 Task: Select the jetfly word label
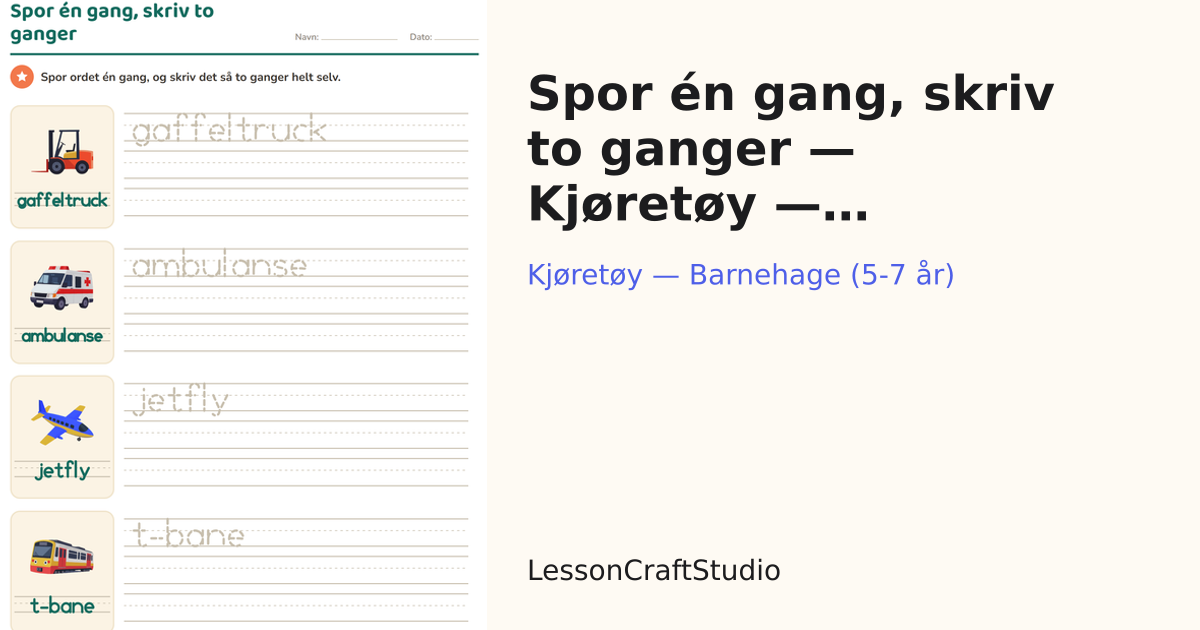click(62, 471)
